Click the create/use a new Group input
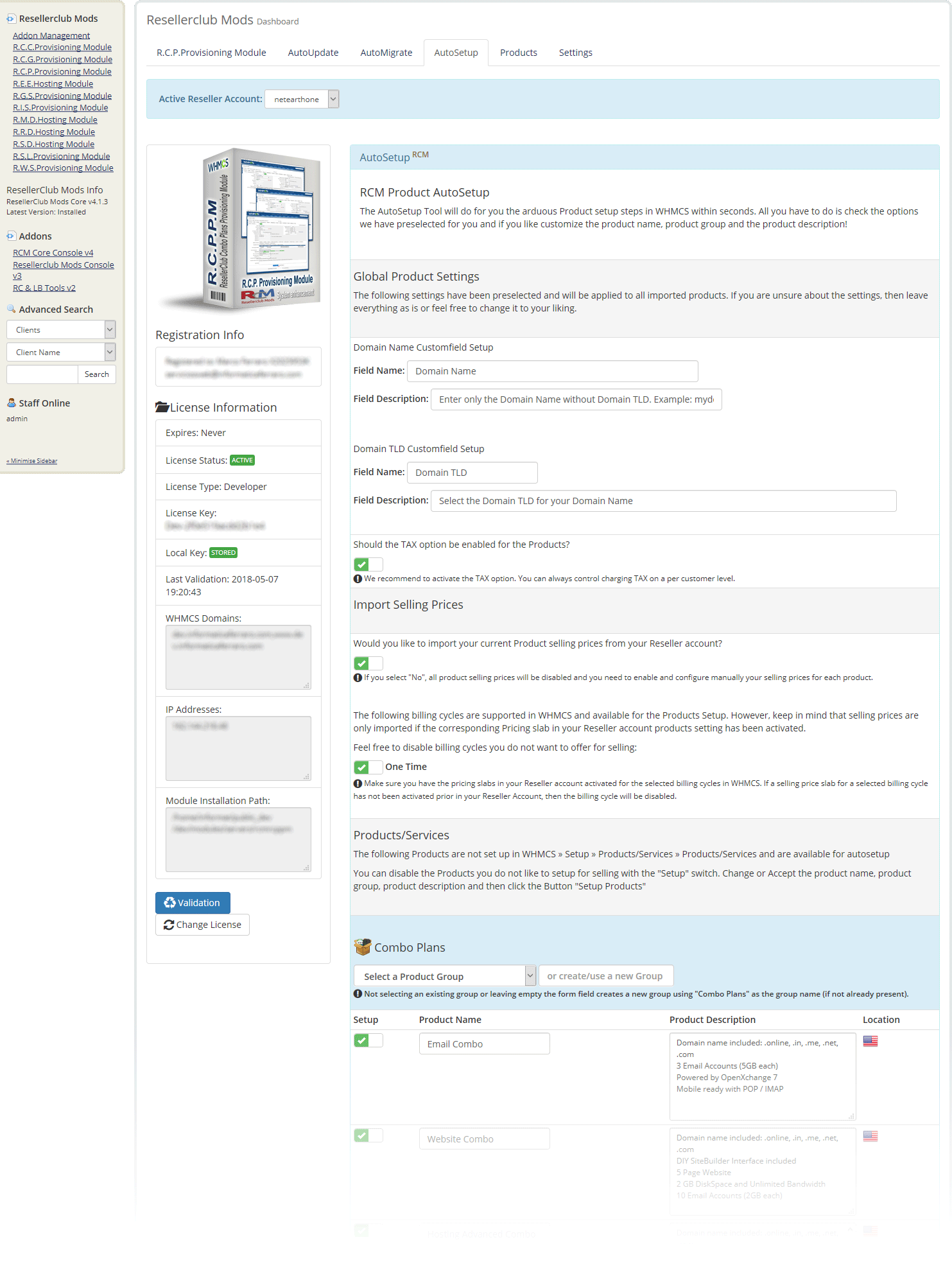Screen dimensions: 952x1267 click(x=606, y=976)
